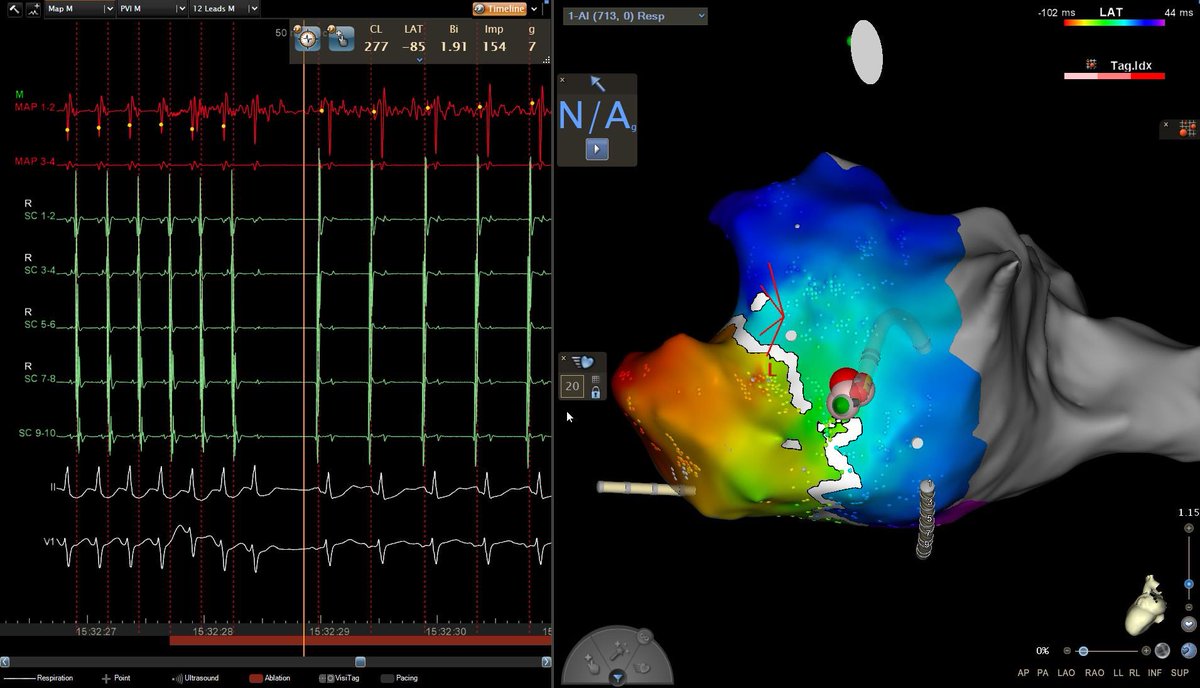Click the transparency slider handle
Image resolution: width=1200 pixels, height=688 pixels.
(x=1083, y=651)
